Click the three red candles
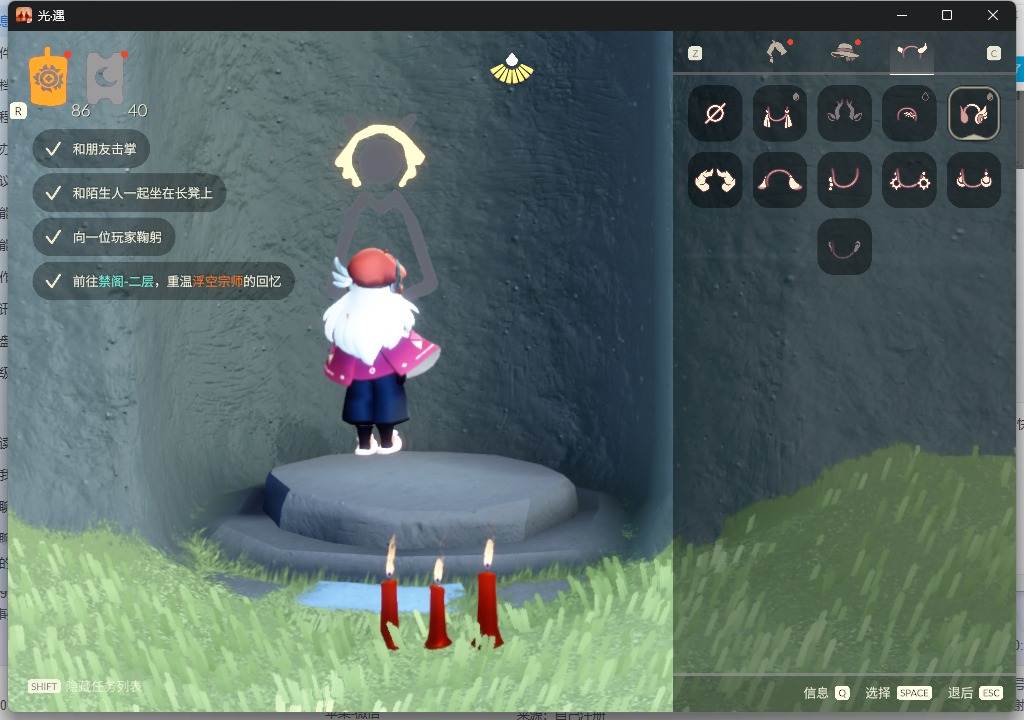 point(441,595)
